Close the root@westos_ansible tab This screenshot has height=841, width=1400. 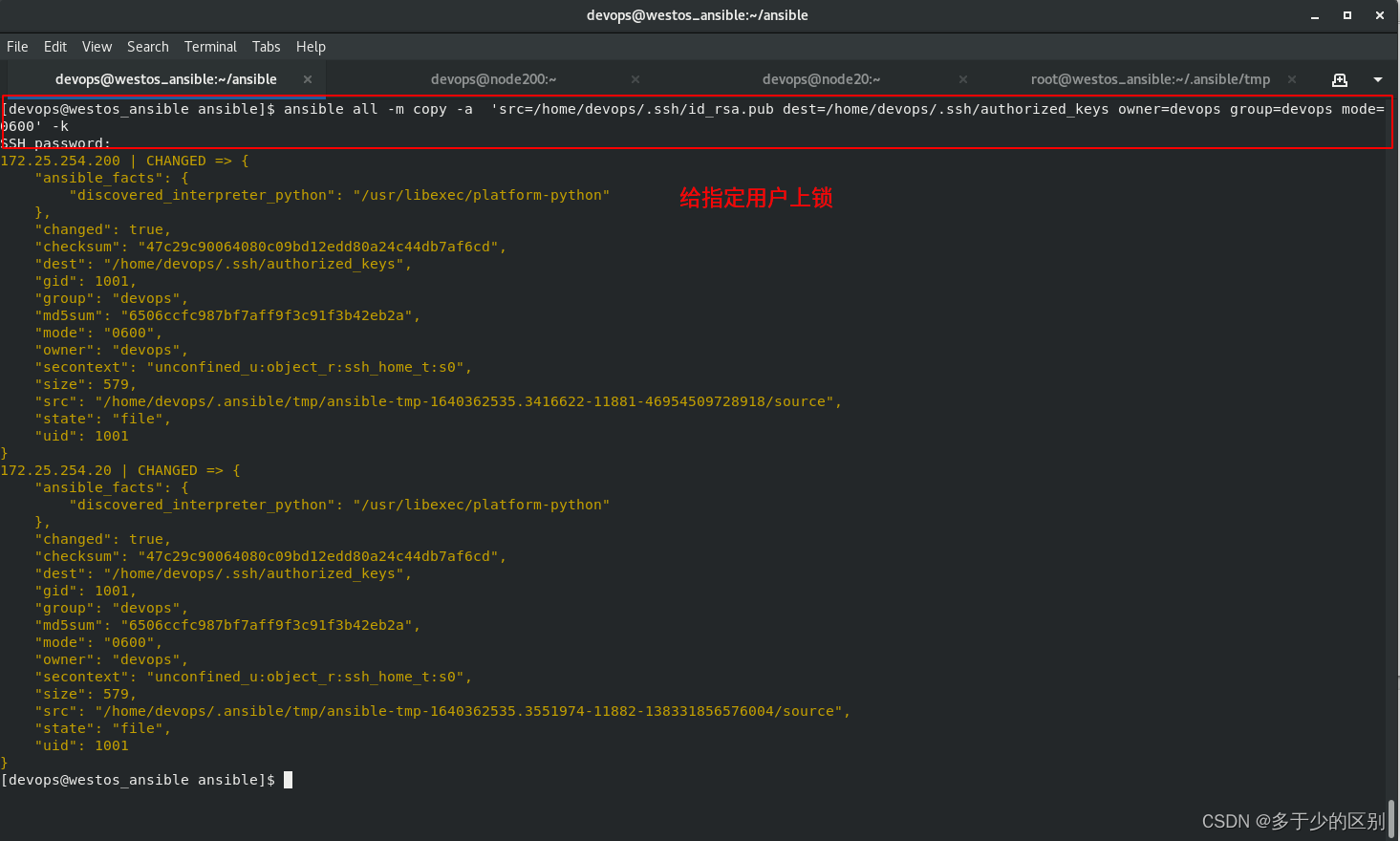(x=1292, y=79)
